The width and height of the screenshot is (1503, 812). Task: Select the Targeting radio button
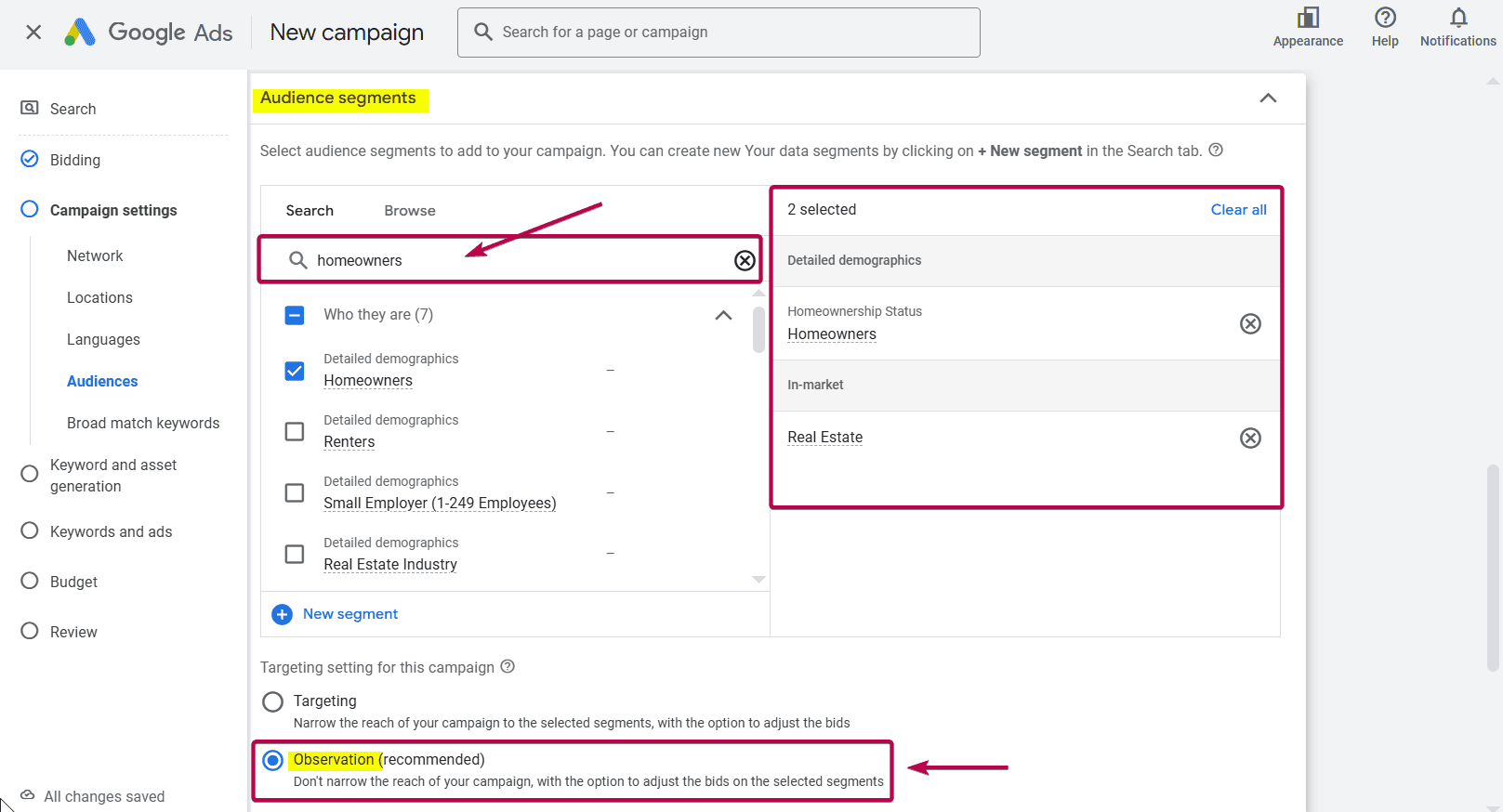pos(272,701)
